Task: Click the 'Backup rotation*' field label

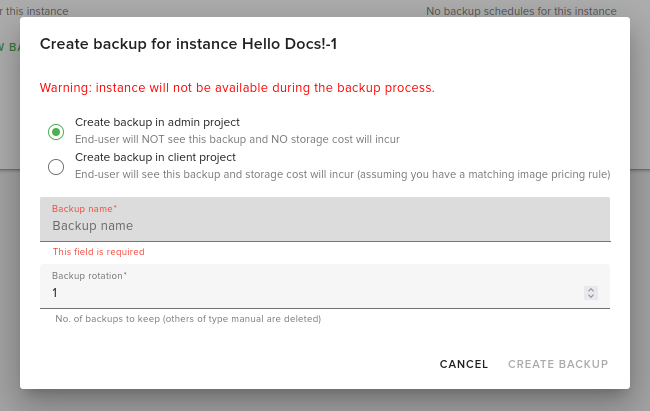Action: tap(89, 275)
